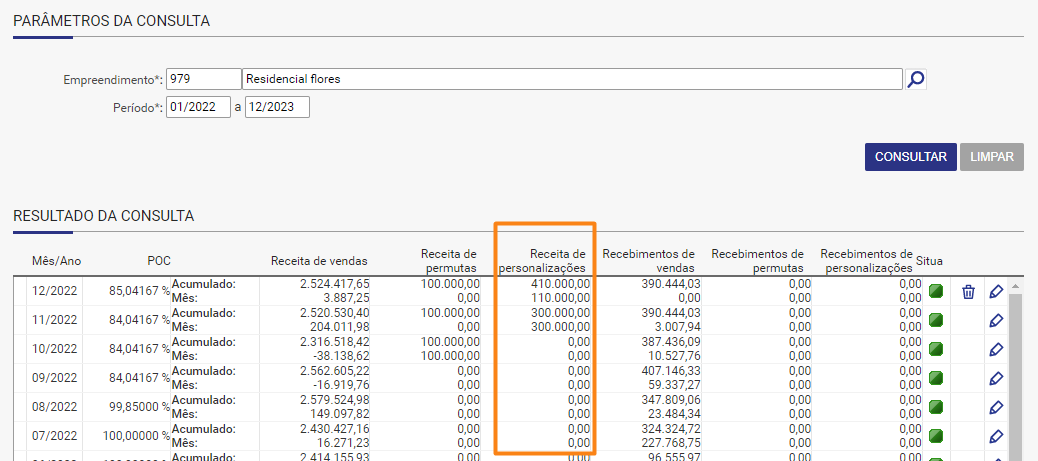The width and height of the screenshot is (1038, 461).
Task: Click green status icon for 08/2022
Action: [935, 408]
